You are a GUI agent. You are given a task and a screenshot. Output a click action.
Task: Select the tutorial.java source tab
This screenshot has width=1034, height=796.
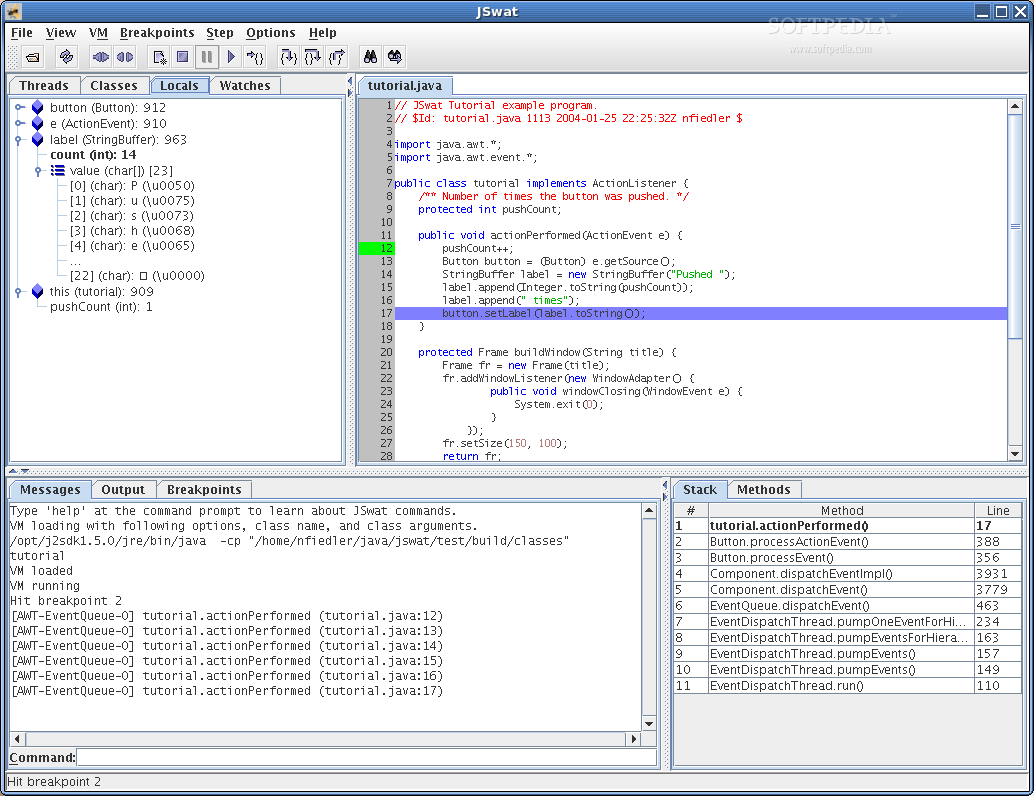pyautogui.click(x=405, y=86)
